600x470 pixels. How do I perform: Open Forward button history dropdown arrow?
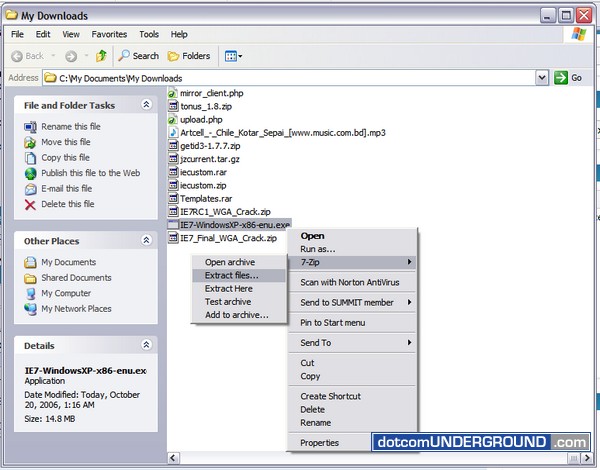click(86, 56)
